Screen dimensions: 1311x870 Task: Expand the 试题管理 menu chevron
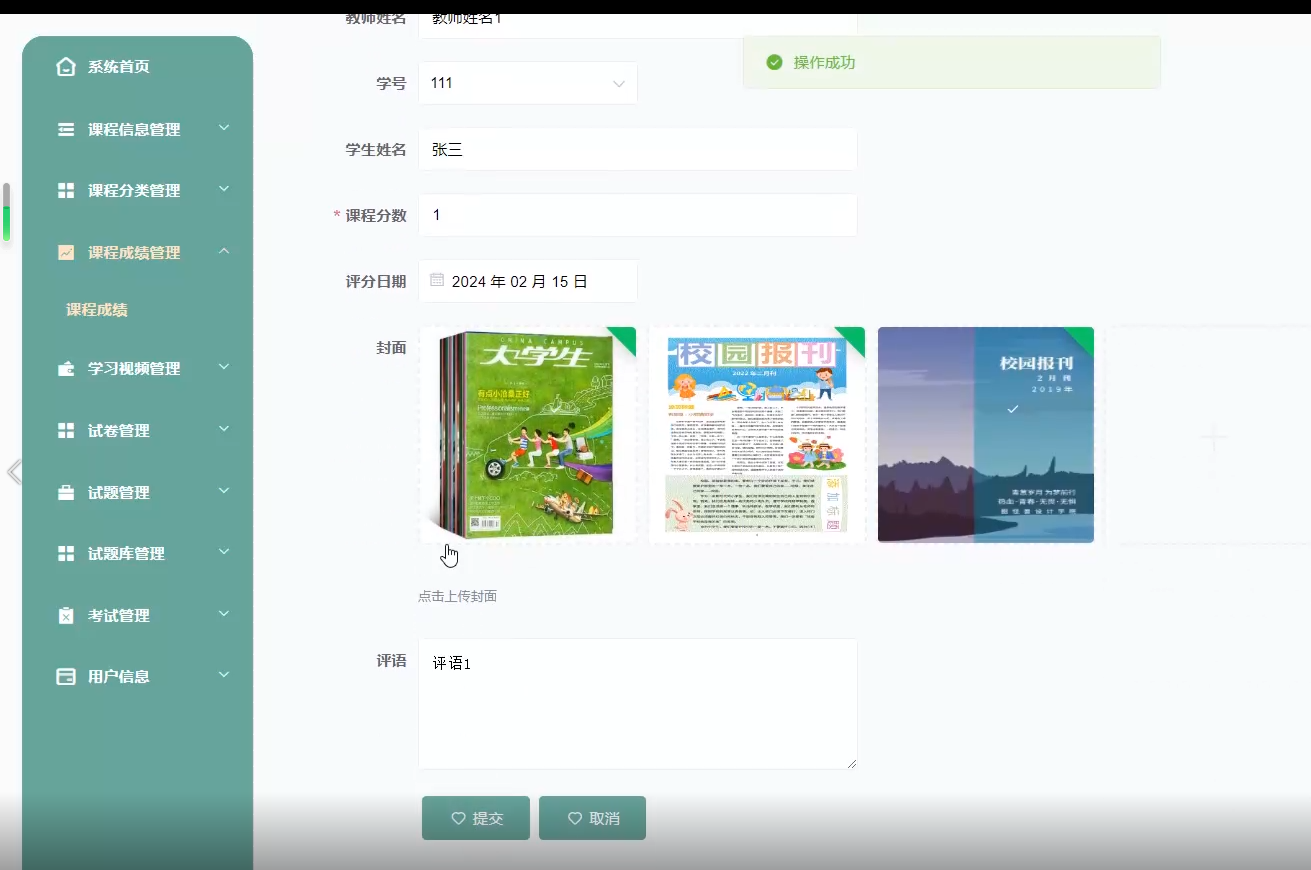point(224,492)
